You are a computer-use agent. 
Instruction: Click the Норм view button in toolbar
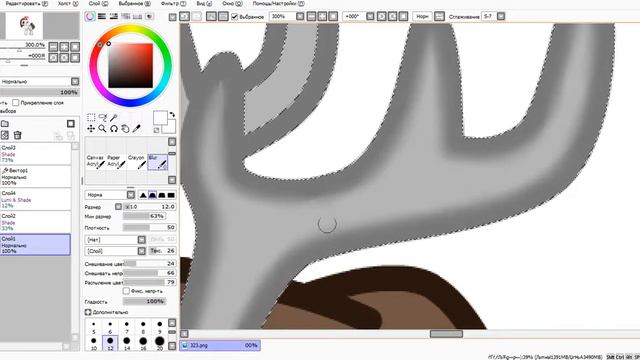[422, 16]
